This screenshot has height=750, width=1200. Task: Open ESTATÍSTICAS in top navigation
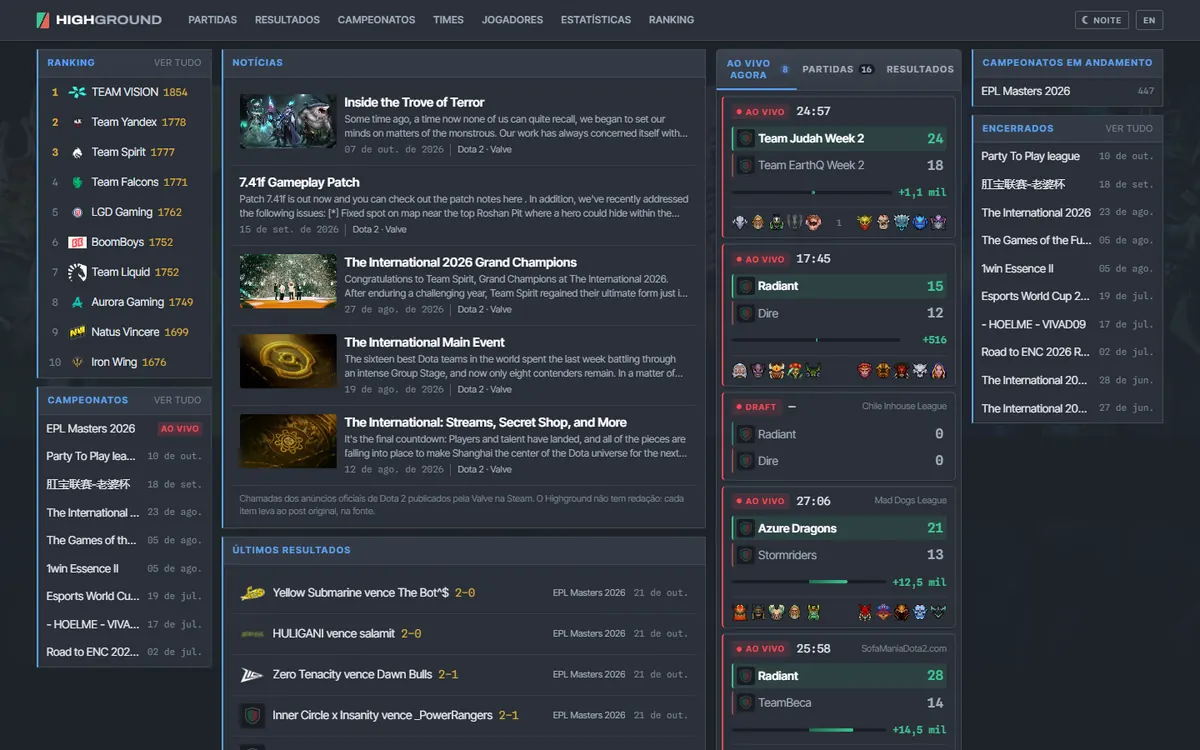tap(596, 20)
